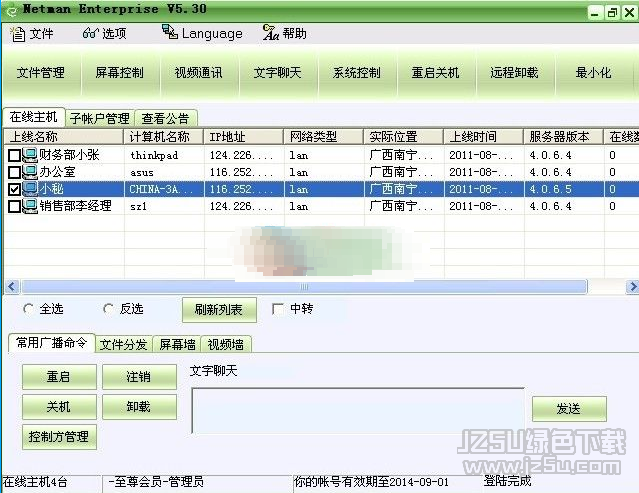The height and width of the screenshot is (493, 639).
Task: Switch to the 视频墙 tab
Action: pos(226,345)
